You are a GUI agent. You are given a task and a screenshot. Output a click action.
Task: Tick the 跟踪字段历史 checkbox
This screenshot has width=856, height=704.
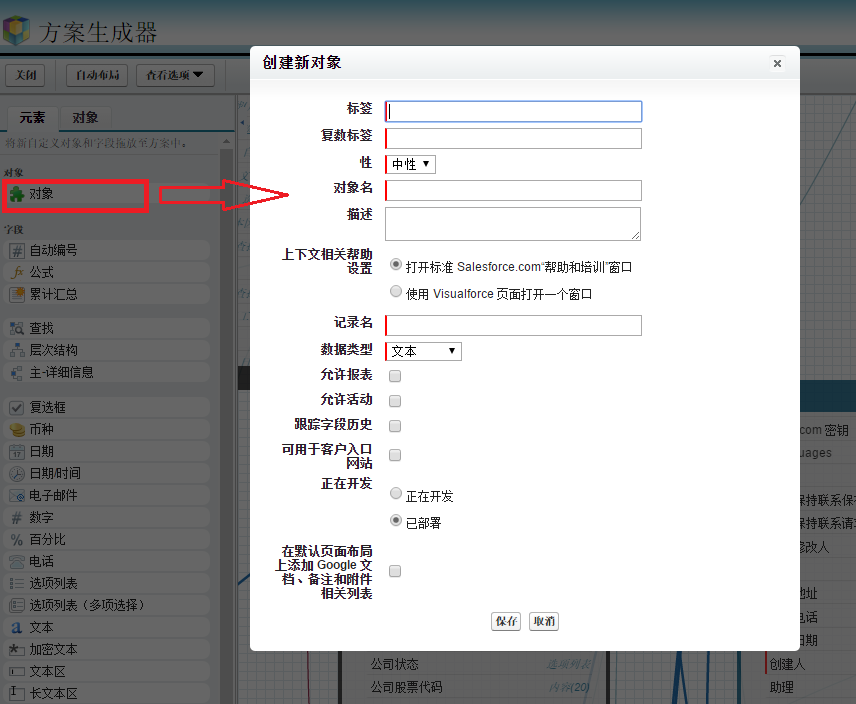(395, 426)
